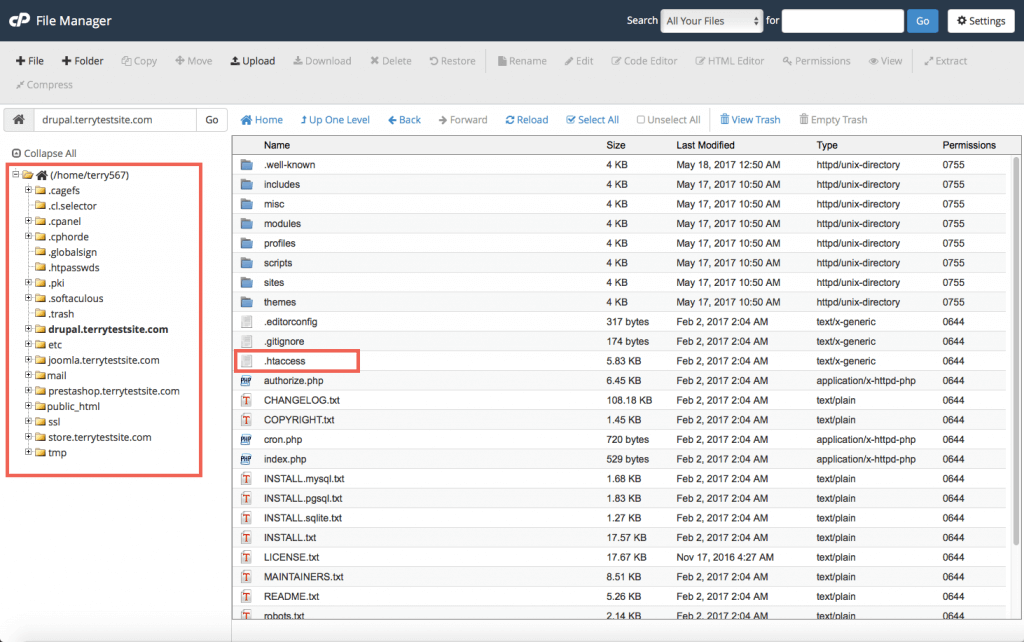Expand the joomla.terrytestsite.com tree node
This screenshot has height=642, width=1024.
[x=30, y=359]
